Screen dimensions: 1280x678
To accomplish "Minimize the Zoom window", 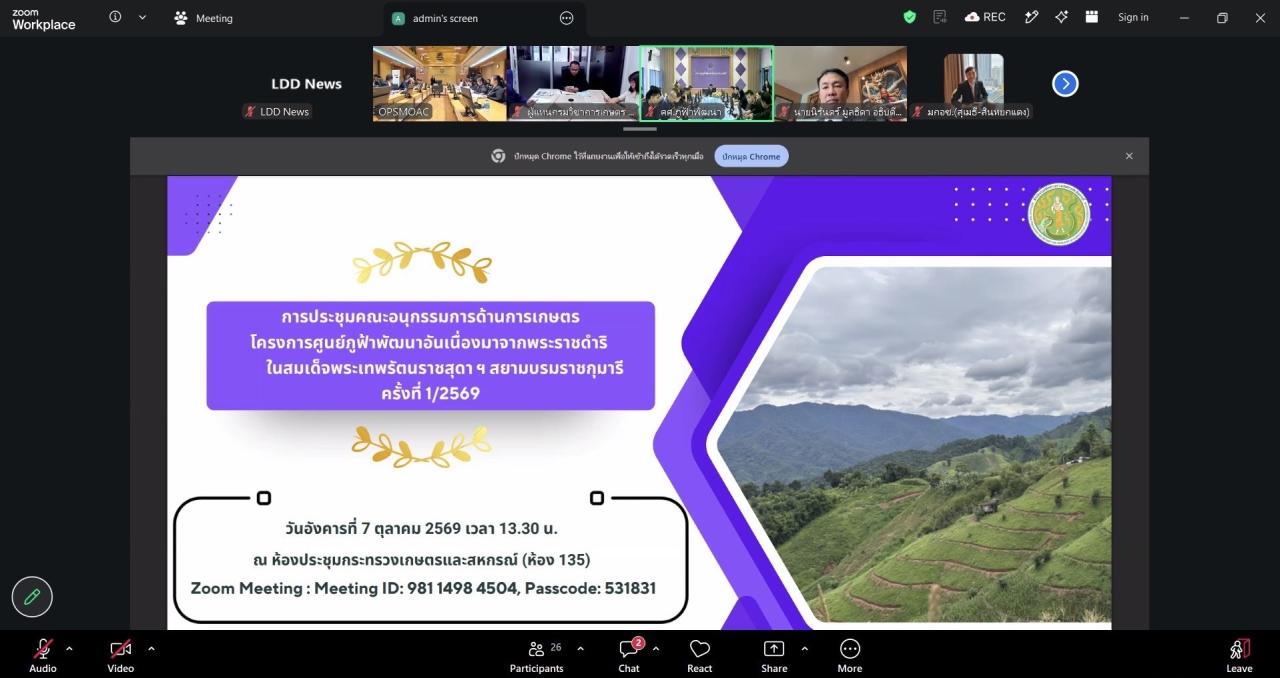I will 1184,17.
